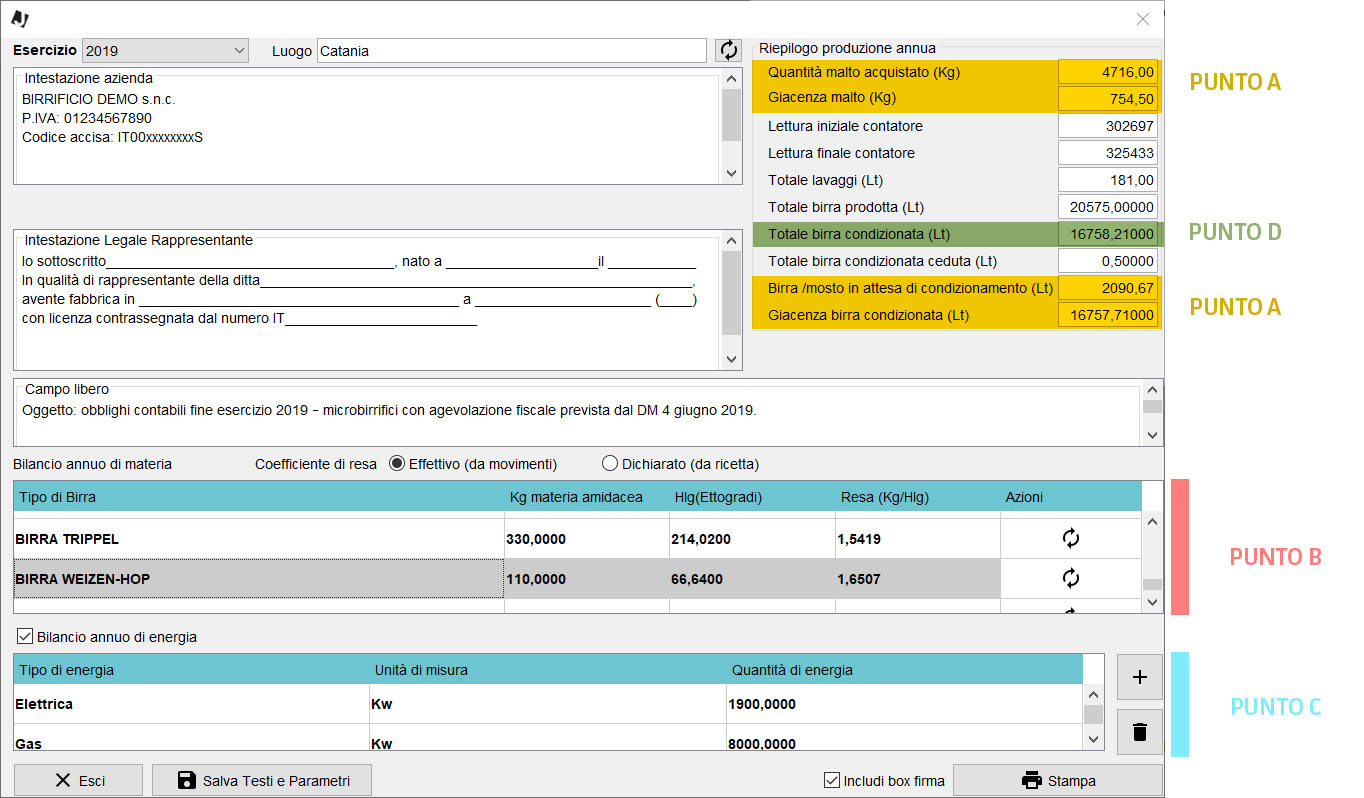1364x798 pixels.
Task: Toggle the Bilancio annuo di energia checkbox
Action: [x=26, y=636]
